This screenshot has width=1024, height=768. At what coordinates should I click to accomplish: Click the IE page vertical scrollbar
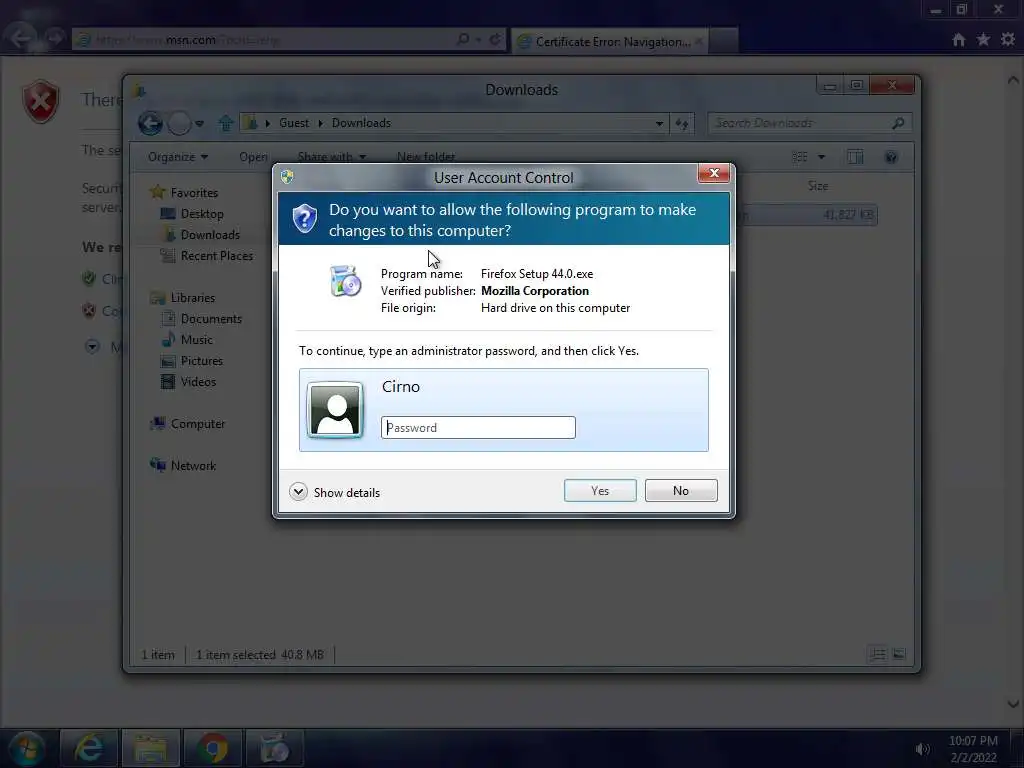point(1013,392)
